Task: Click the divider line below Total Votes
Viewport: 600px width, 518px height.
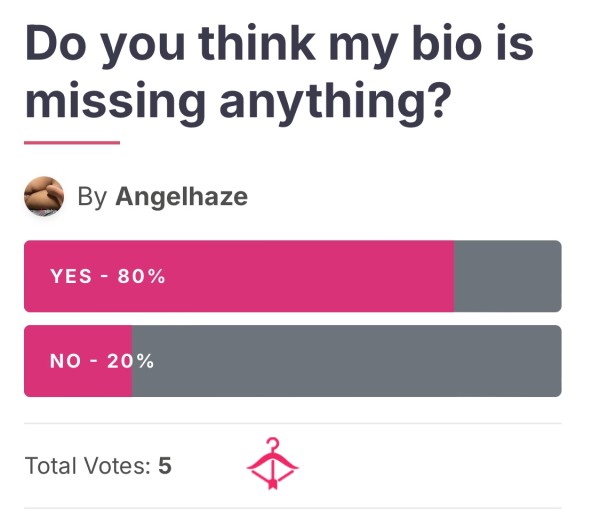Action: tap(293, 508)
